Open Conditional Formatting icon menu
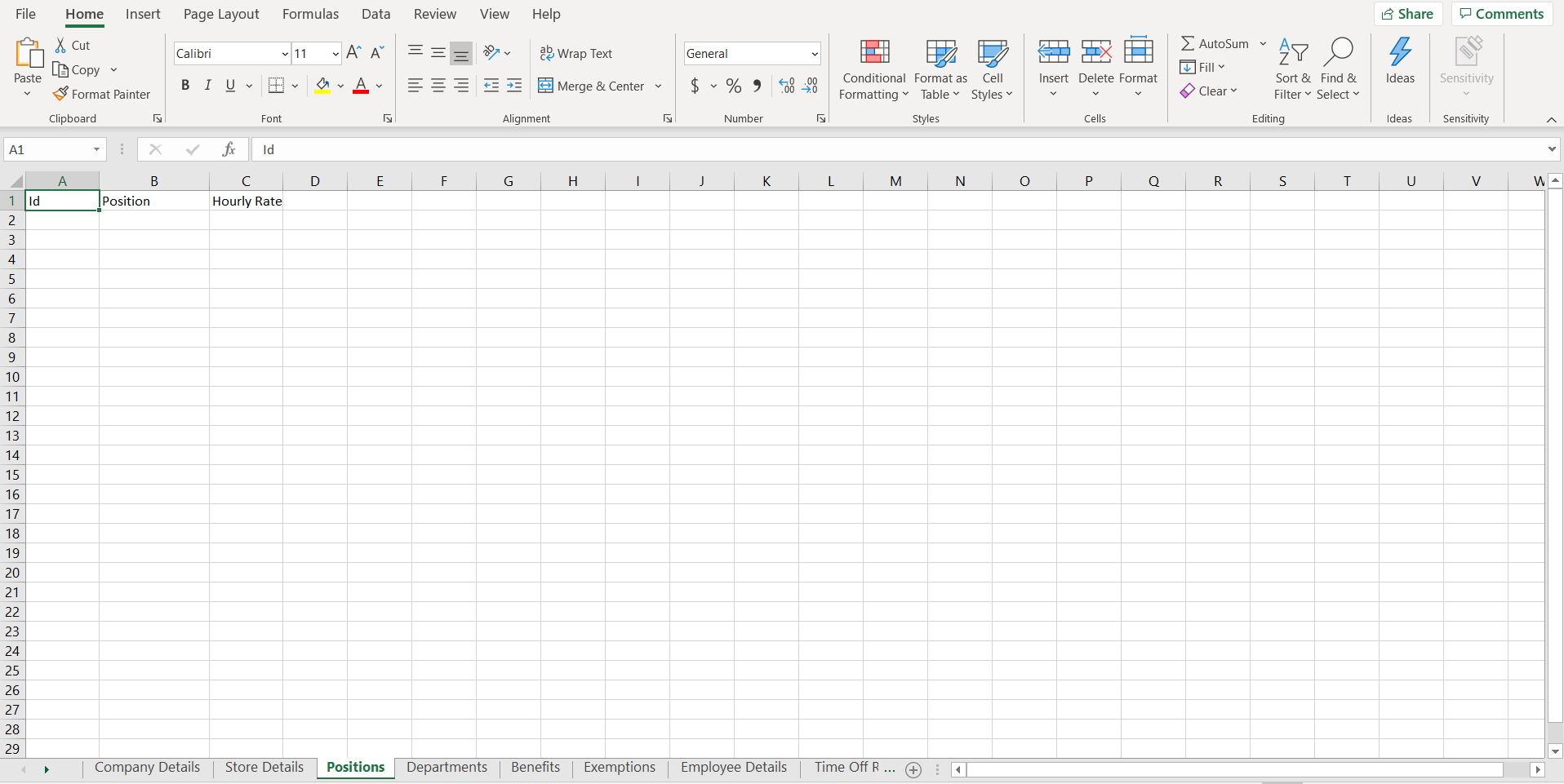The height and width of the screenshot is (784, 1564). (874, 52)
